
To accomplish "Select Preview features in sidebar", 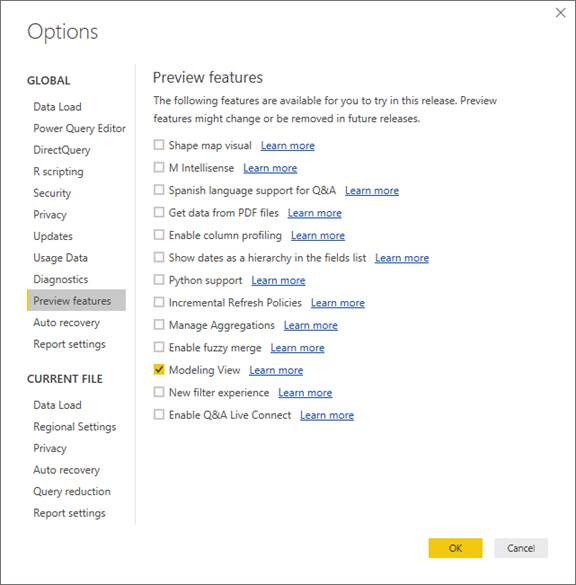I will (76, 300).
